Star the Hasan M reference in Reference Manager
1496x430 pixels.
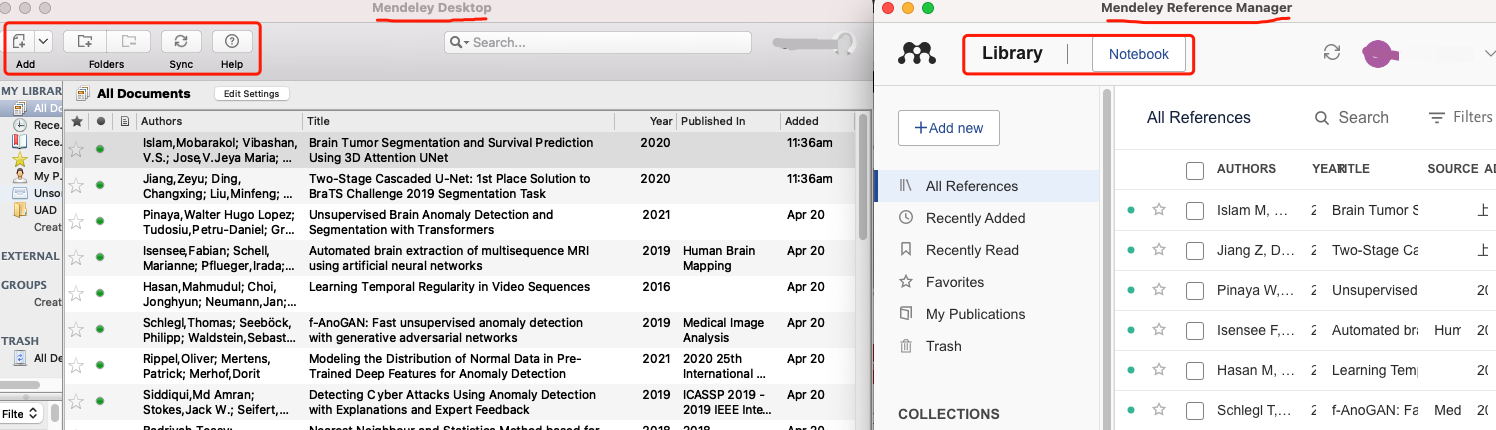[1159, 370]
